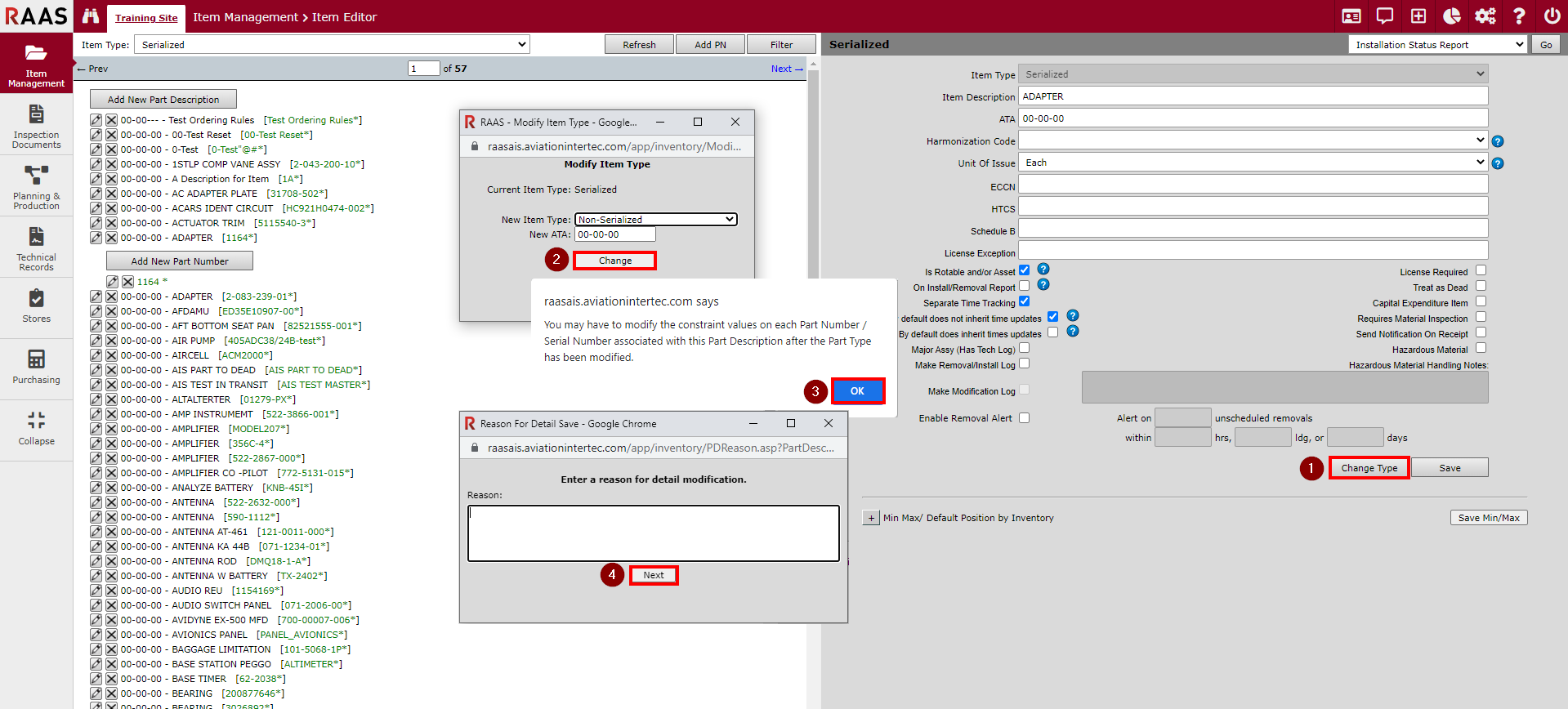Image resolution: width=1568 pixels, height=709 pixels.
Task: Toggle Is Rotable and/or Asset checkbox
Action: click(x=1024, y=270)
